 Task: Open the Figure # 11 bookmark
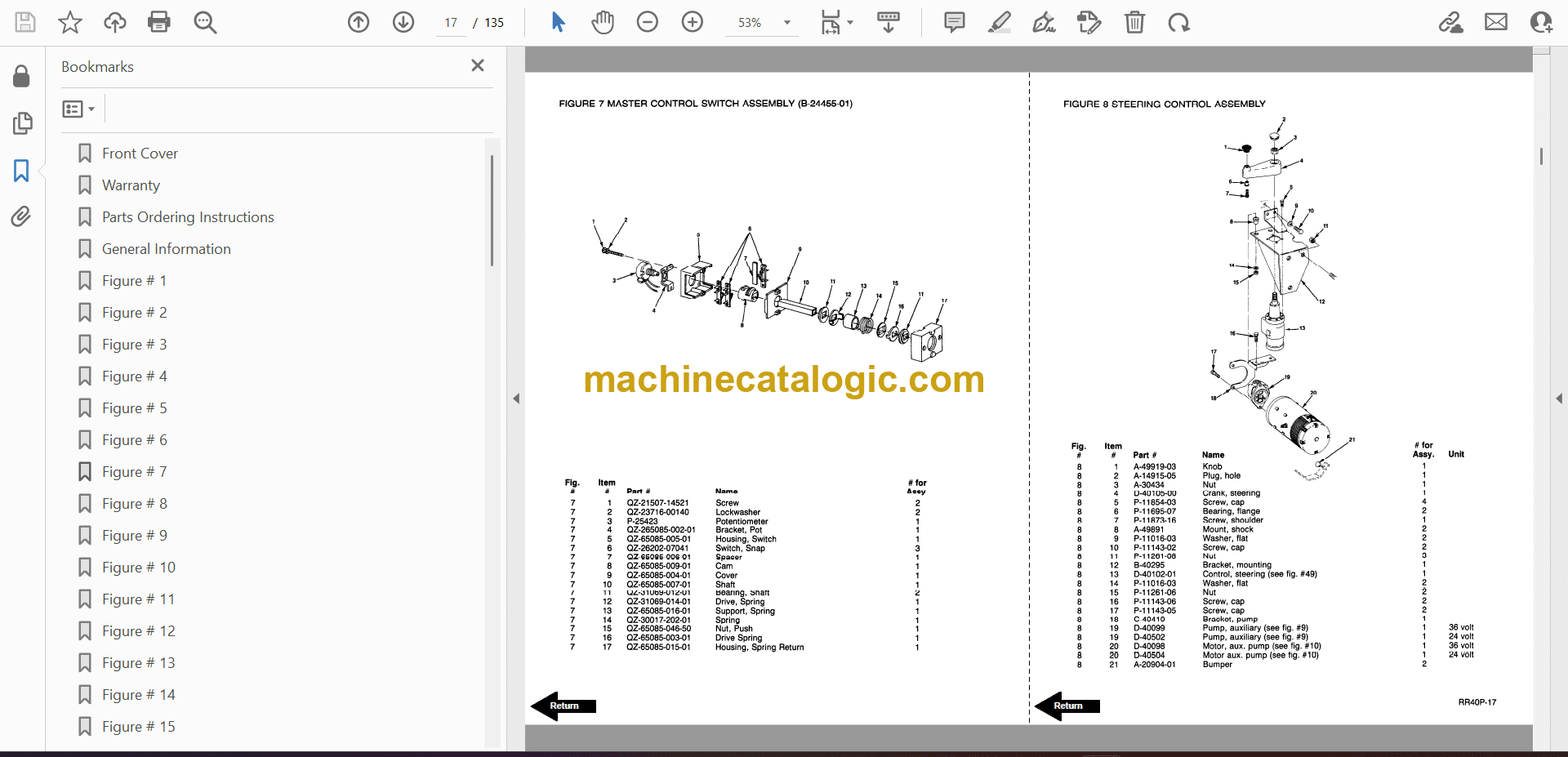coord(138,599)
